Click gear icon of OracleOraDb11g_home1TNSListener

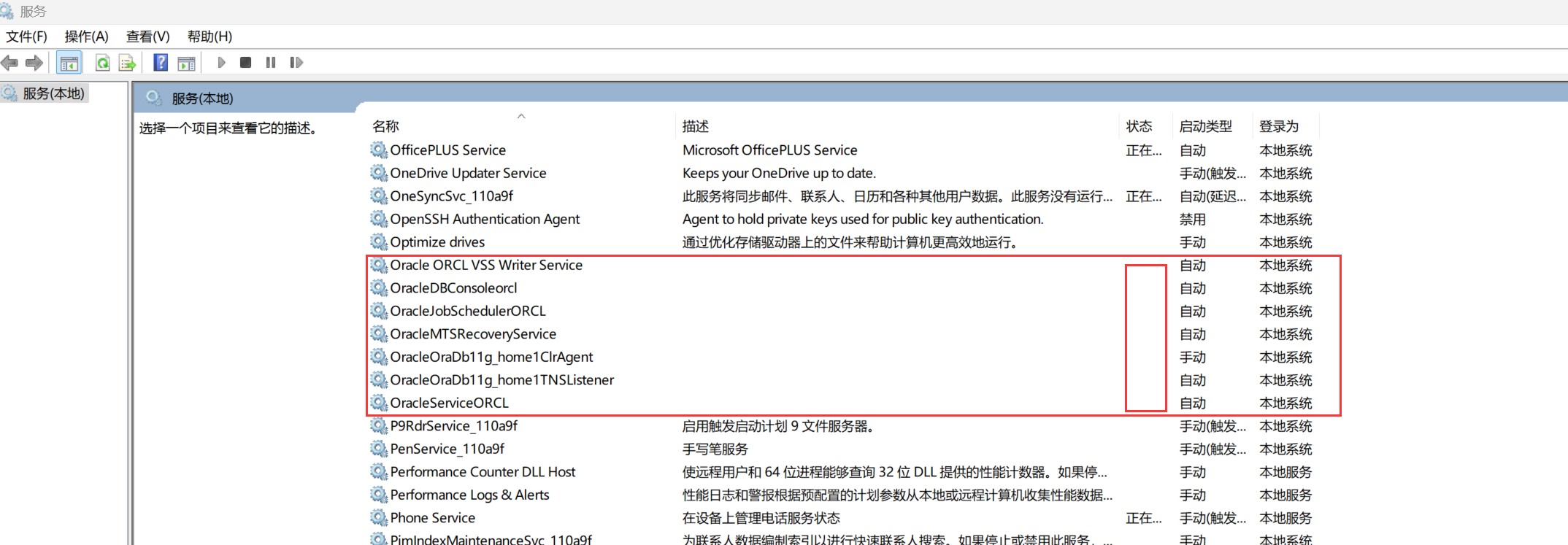pyautogui.click(x=378, y=379)
